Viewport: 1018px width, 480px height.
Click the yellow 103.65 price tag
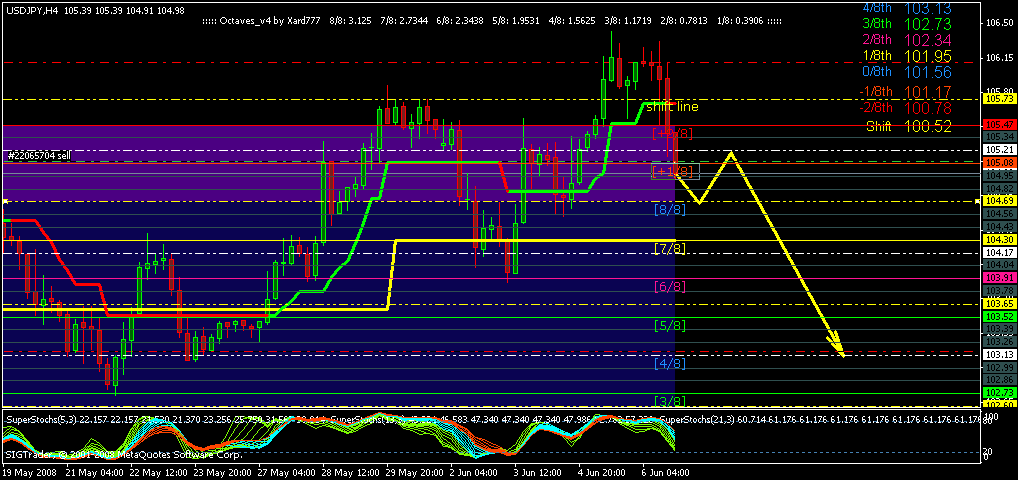coord(999,304)
